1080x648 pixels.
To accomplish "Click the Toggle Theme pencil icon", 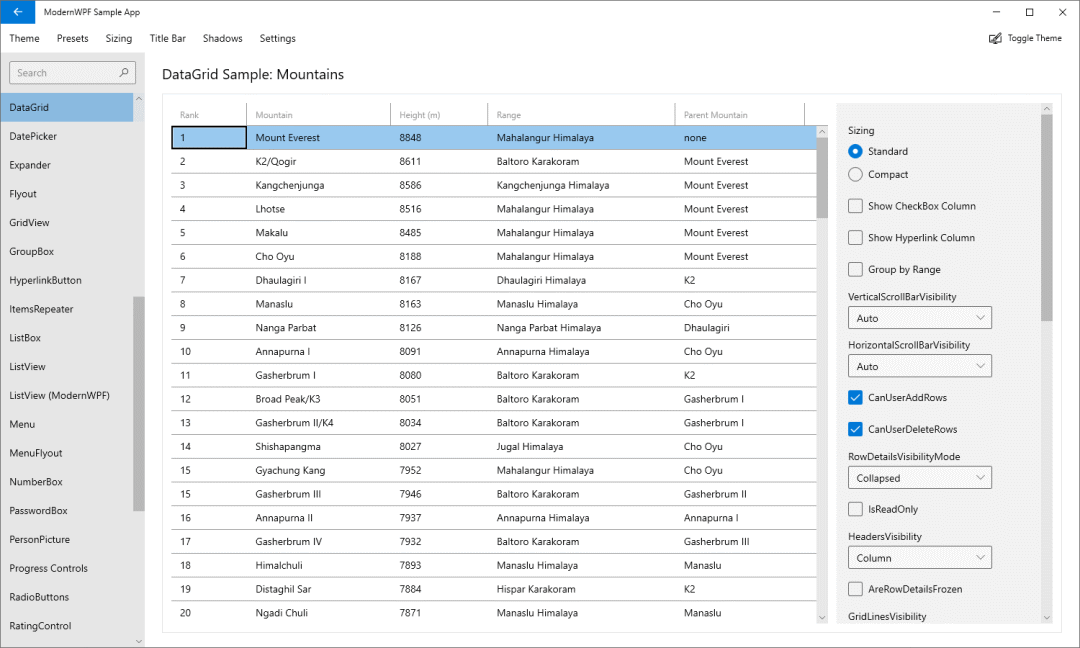I will click(994, 38).
